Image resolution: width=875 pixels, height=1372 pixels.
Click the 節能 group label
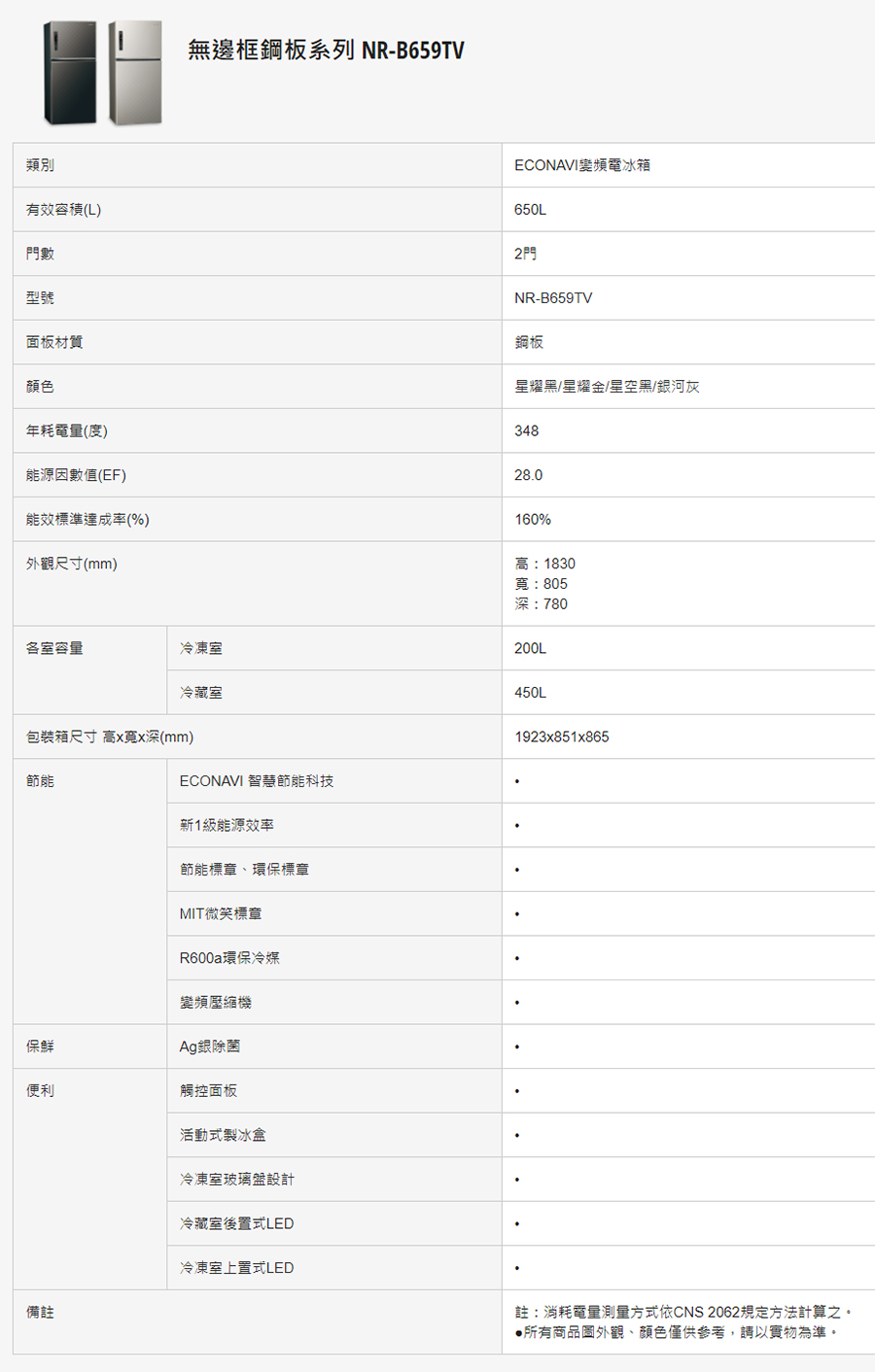40,781
